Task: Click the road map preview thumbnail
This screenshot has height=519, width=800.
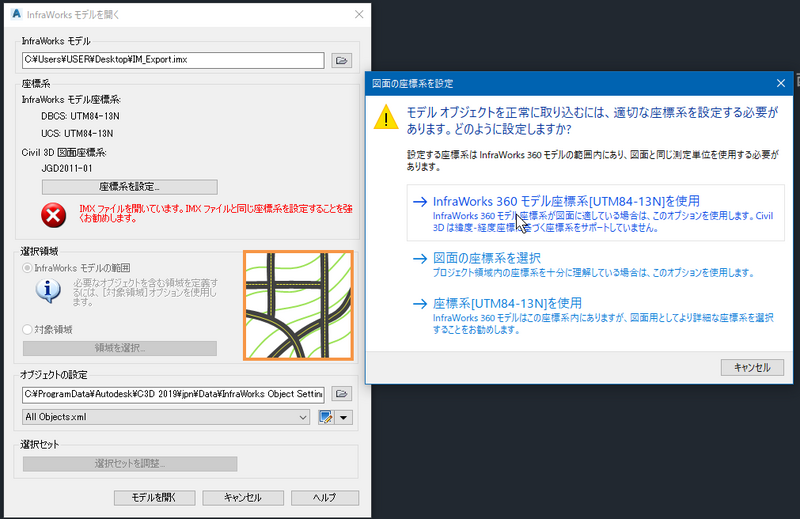Action: coord(298,305)
